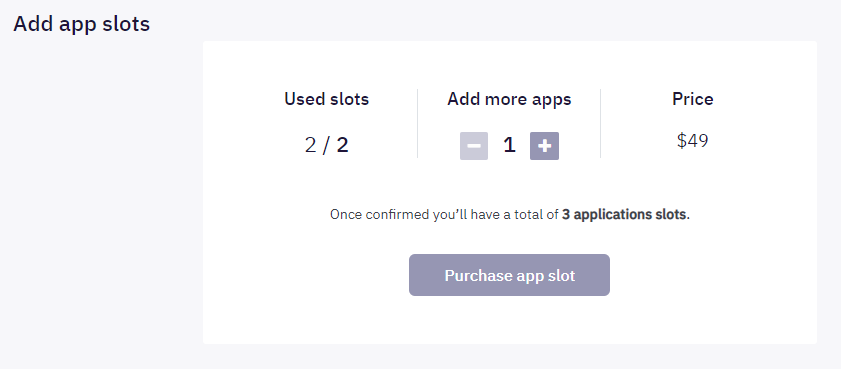Image resolution: width=841 pixels, height=369 pixels.
Task: Click the 'Add more apps' label
Action: [x=509, y=99]
